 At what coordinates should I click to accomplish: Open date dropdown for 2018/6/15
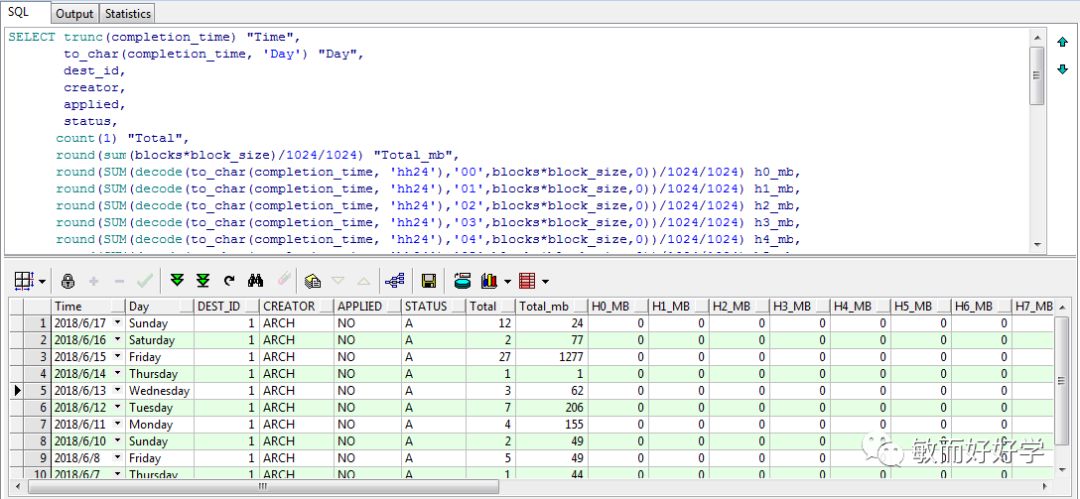pyautogui.click(x=118, y=356)
